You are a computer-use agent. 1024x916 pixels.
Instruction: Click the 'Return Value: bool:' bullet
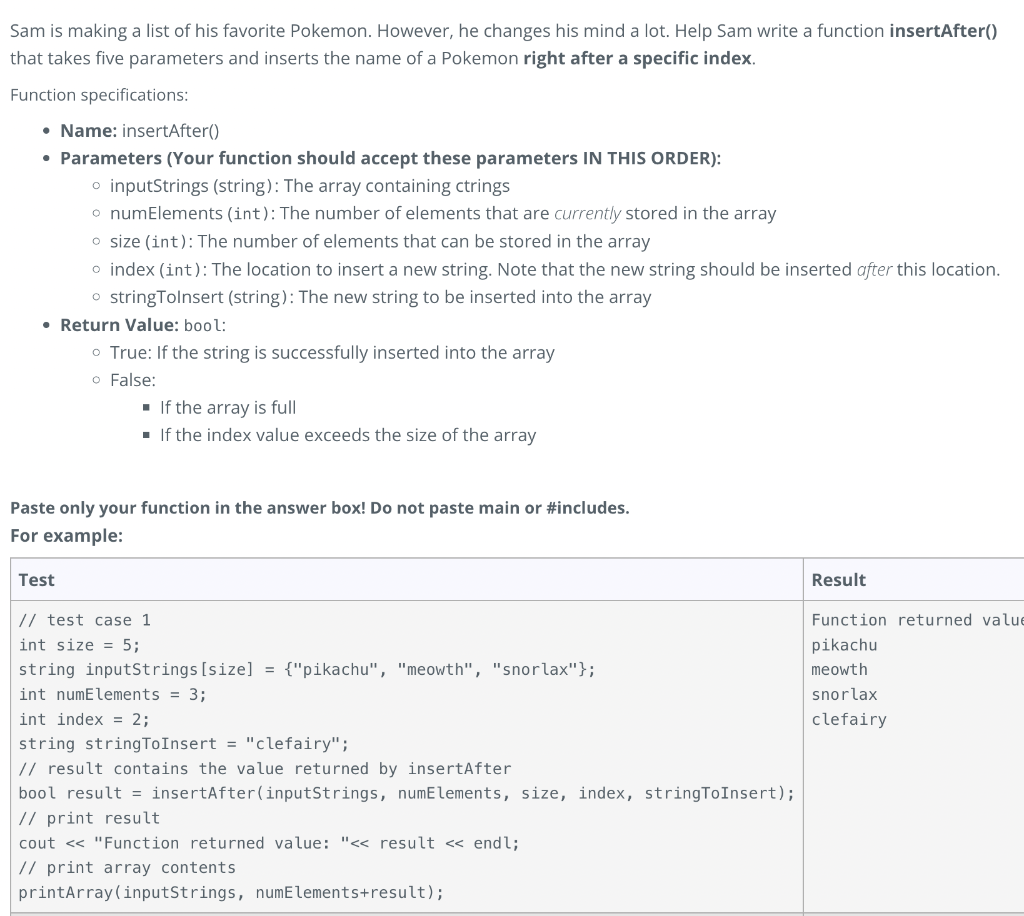click(x=143, y=325)
